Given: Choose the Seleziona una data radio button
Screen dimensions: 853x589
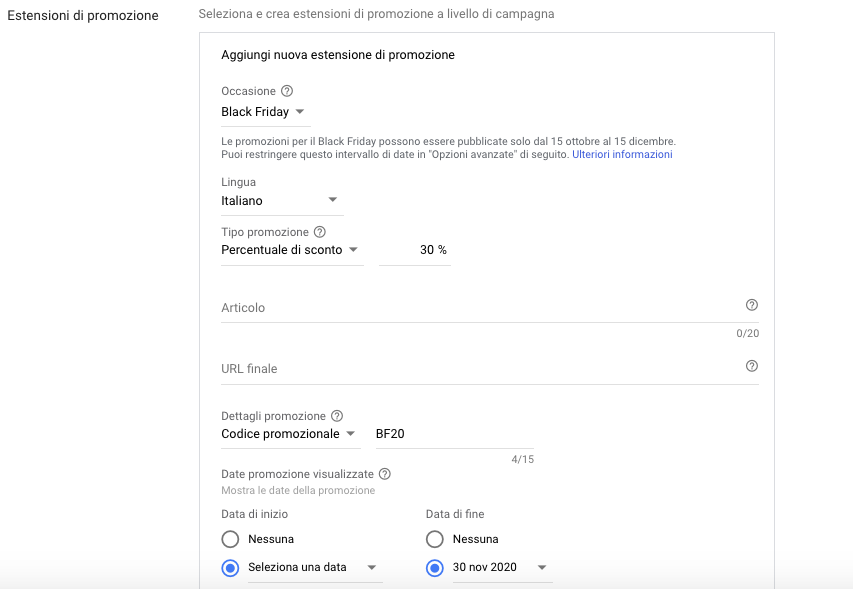Looking at the screenshot, I should coord(230,568).
